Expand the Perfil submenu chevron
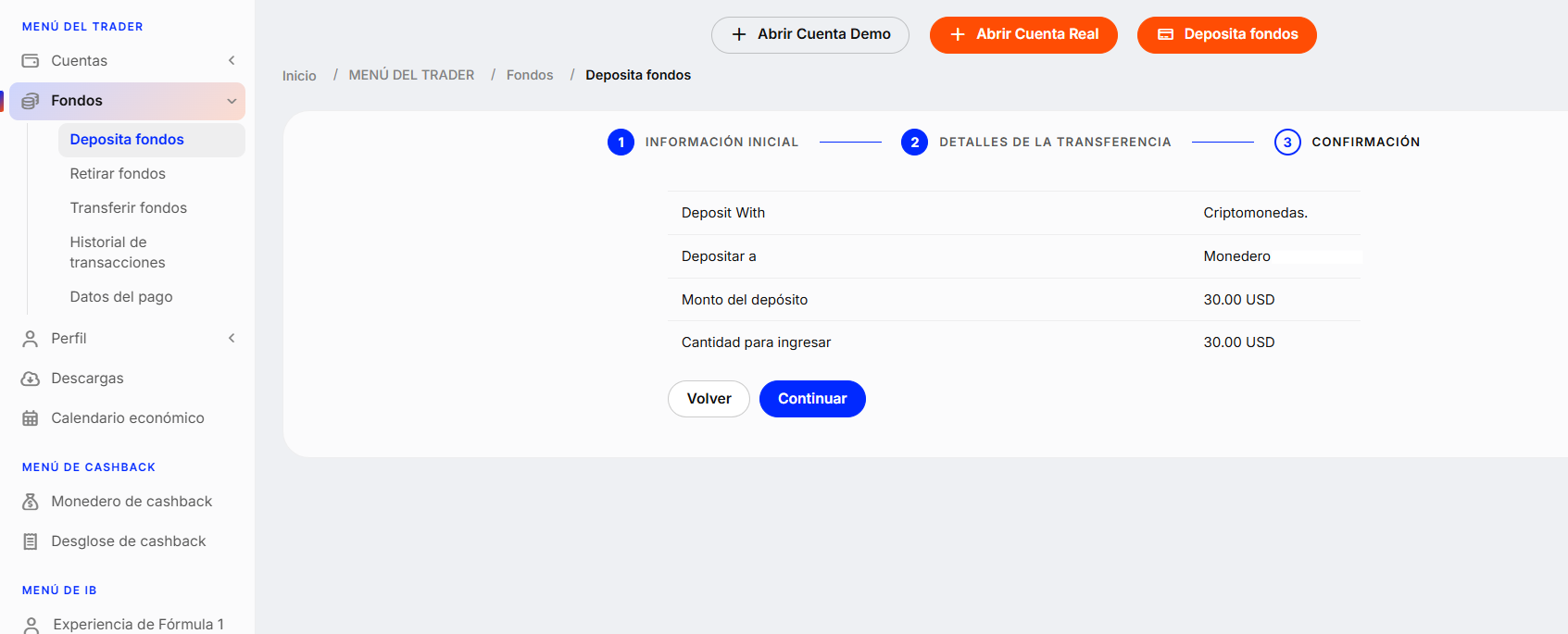The height and width of the screenshot is (634, 1568). (232, 339)
